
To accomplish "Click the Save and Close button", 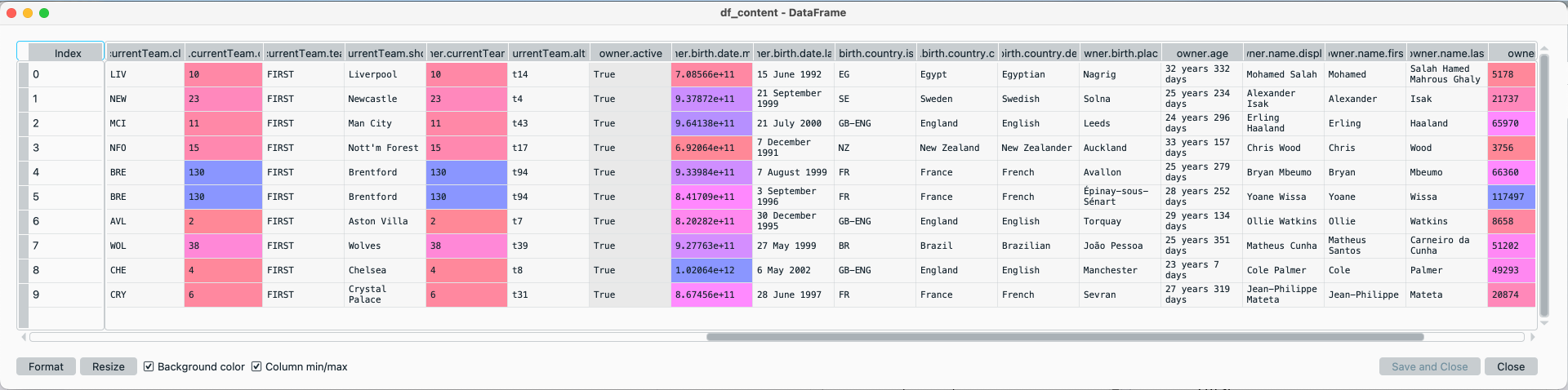I will tap(1429, 366).
